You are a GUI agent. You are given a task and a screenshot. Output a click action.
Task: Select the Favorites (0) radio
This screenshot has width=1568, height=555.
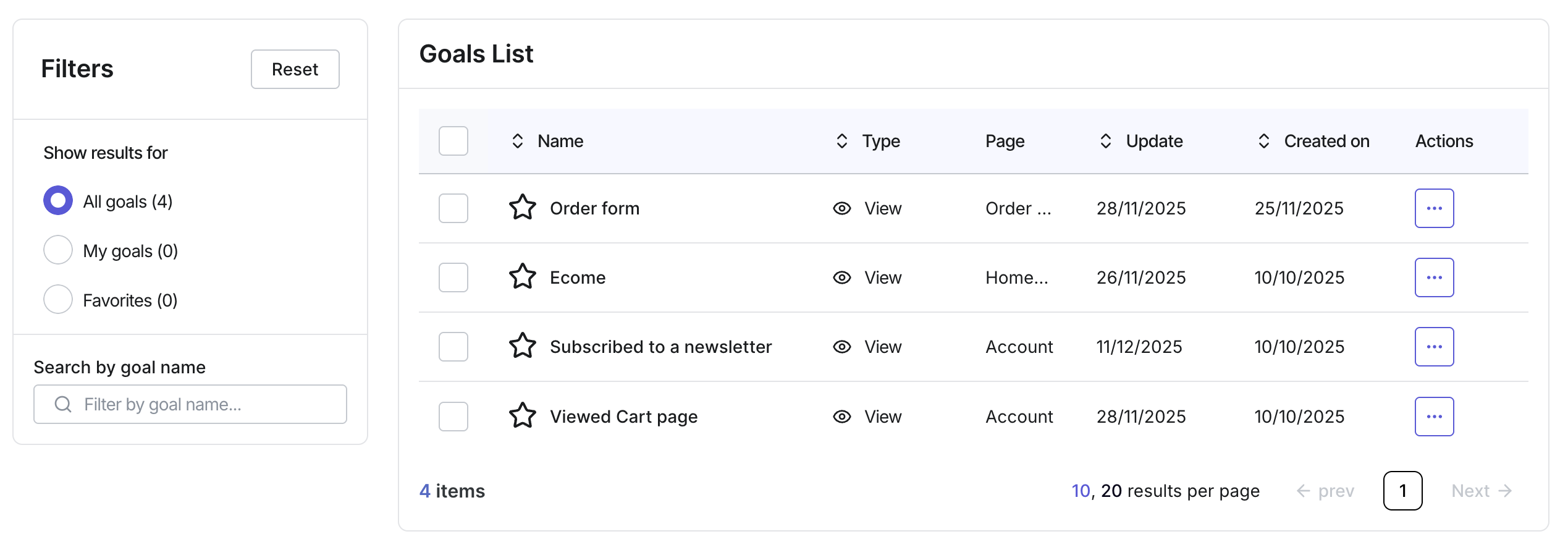click(x=58, y=299)
